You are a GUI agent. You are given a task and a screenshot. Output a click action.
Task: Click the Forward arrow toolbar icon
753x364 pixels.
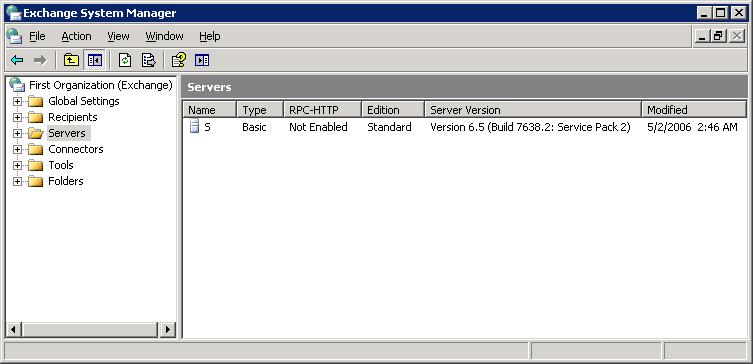pyautogui.click(x=40, y=60)
